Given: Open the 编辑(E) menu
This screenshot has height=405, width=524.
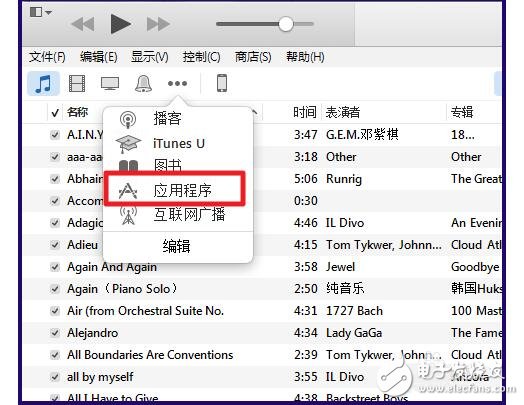Looking at the screenshot, I should click(99, 57).
